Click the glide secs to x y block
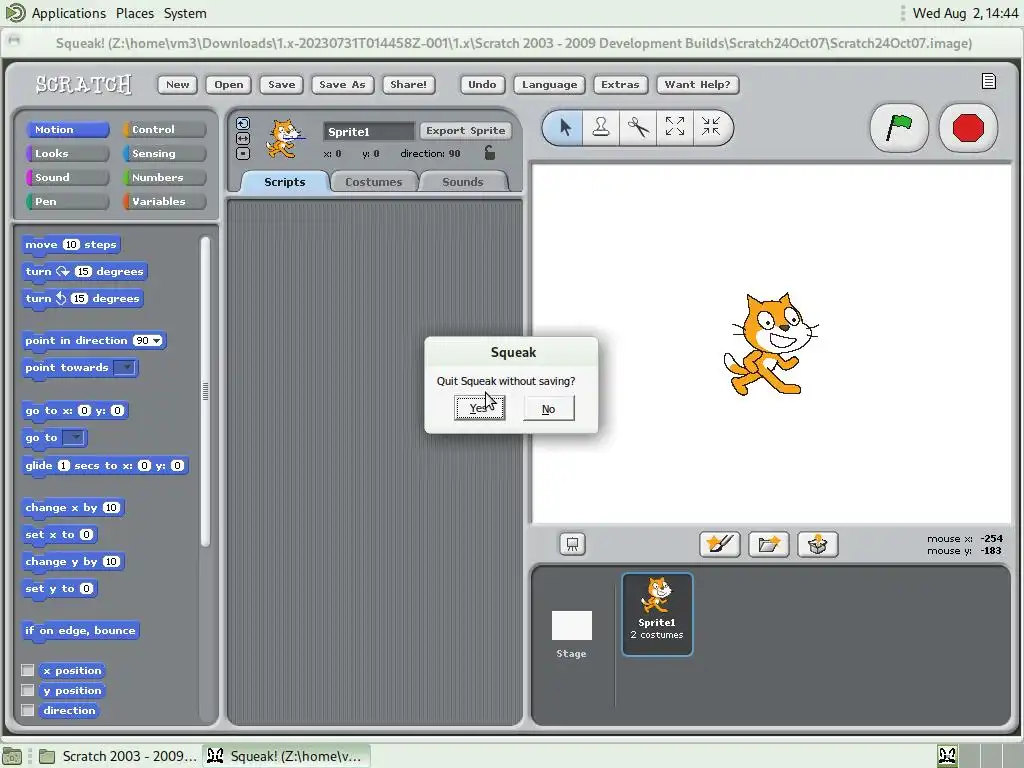The width and height of the screenshot is (1024, 768). coord(105,466)
